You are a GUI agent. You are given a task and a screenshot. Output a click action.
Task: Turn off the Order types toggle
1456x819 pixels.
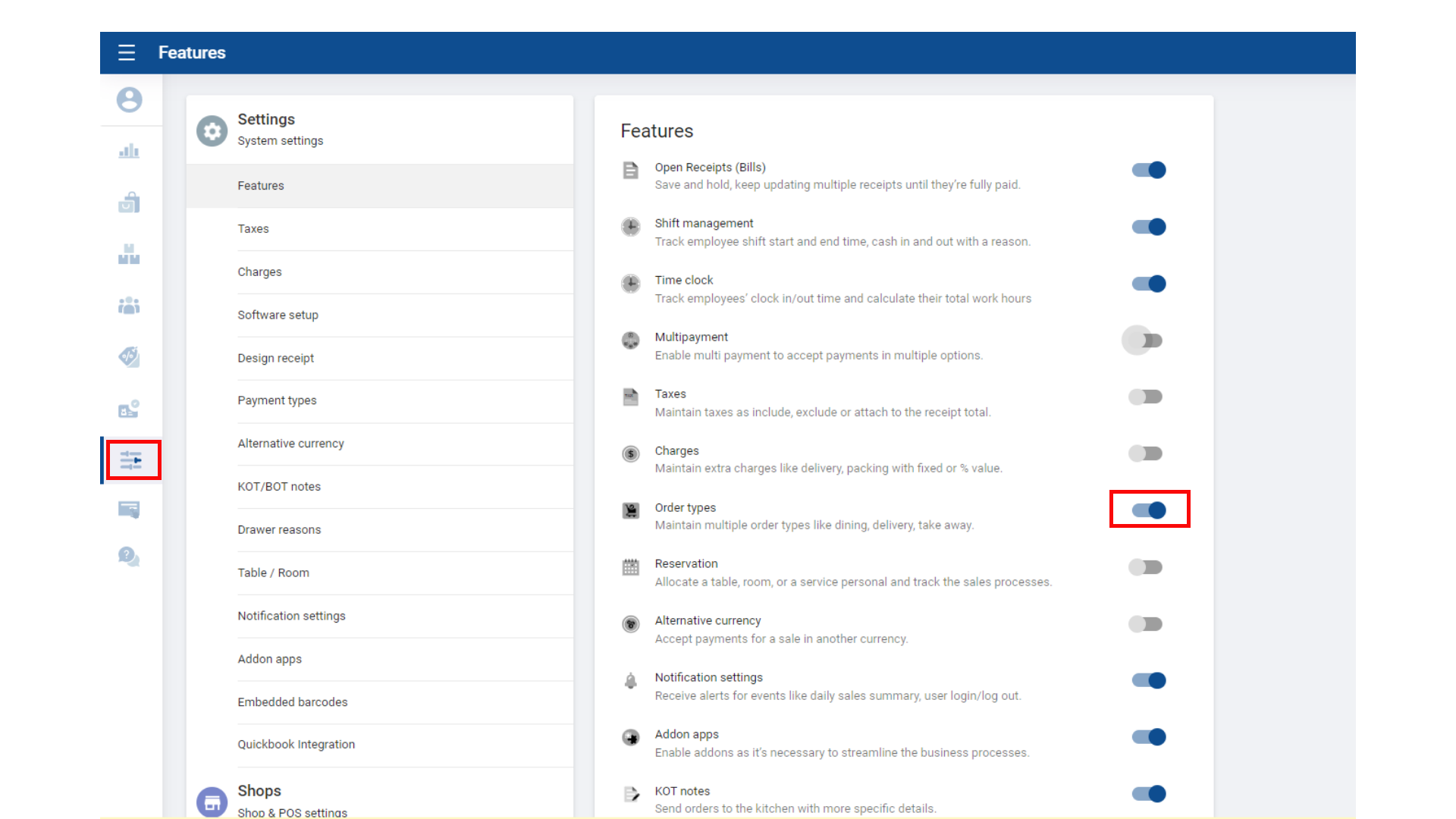(x=1149, y=510)
